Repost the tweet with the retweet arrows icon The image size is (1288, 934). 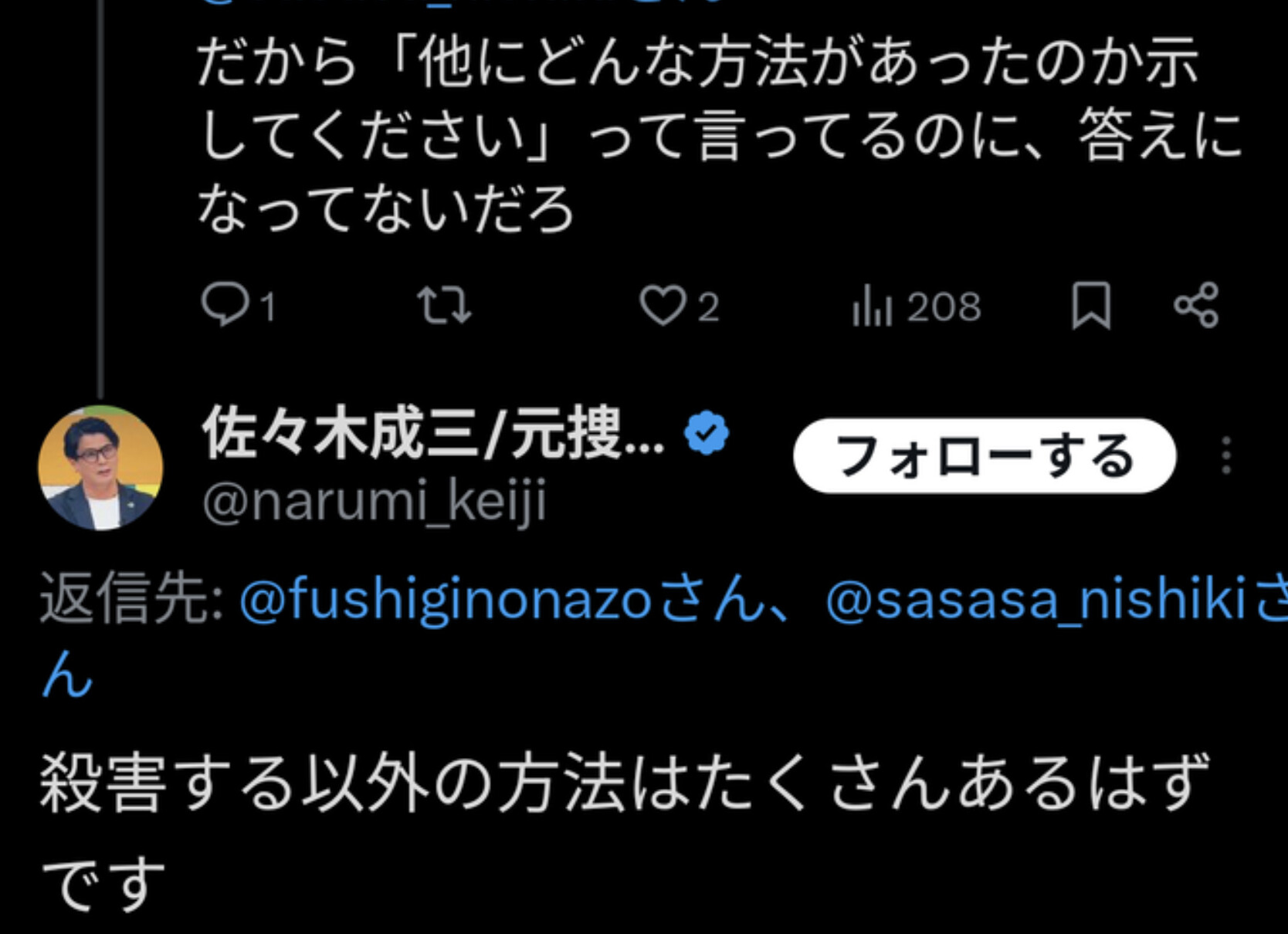pyautogui.click(x=444, y=306)
